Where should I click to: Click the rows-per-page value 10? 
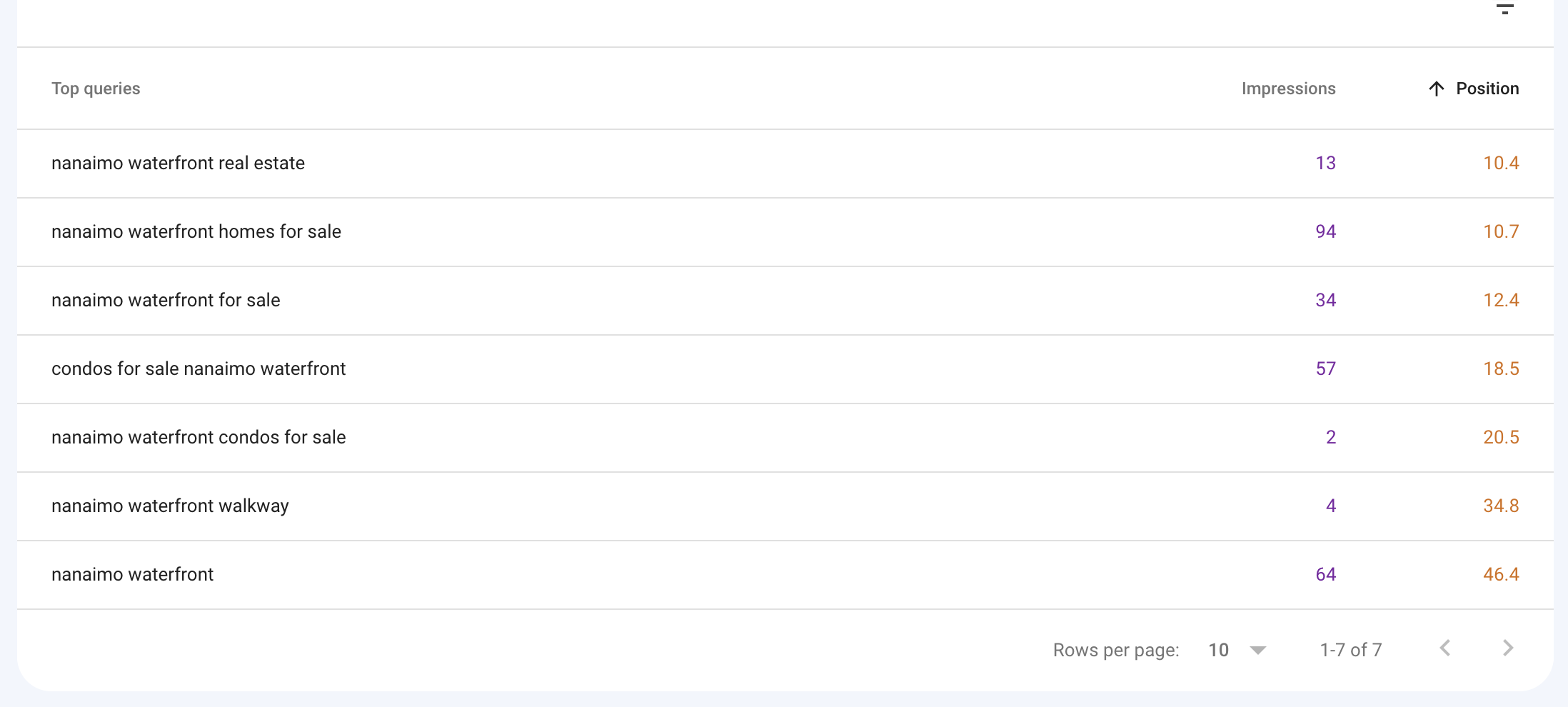1218,650
